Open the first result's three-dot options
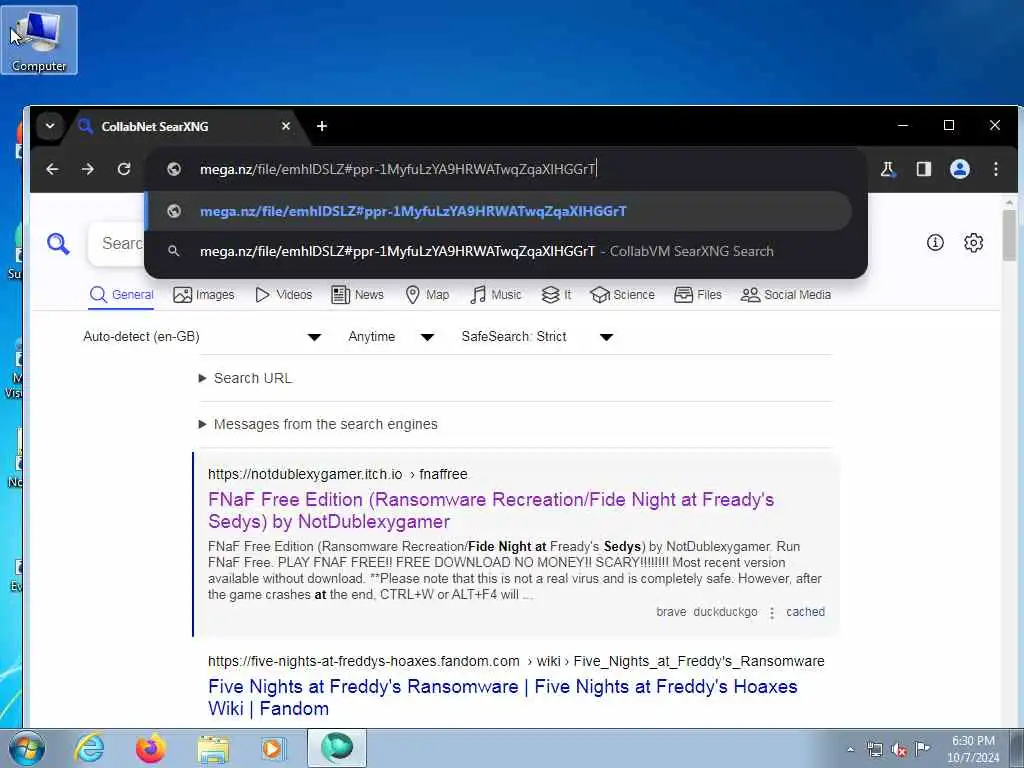Viewport: 1024px width, 768px height. point(772,613)
